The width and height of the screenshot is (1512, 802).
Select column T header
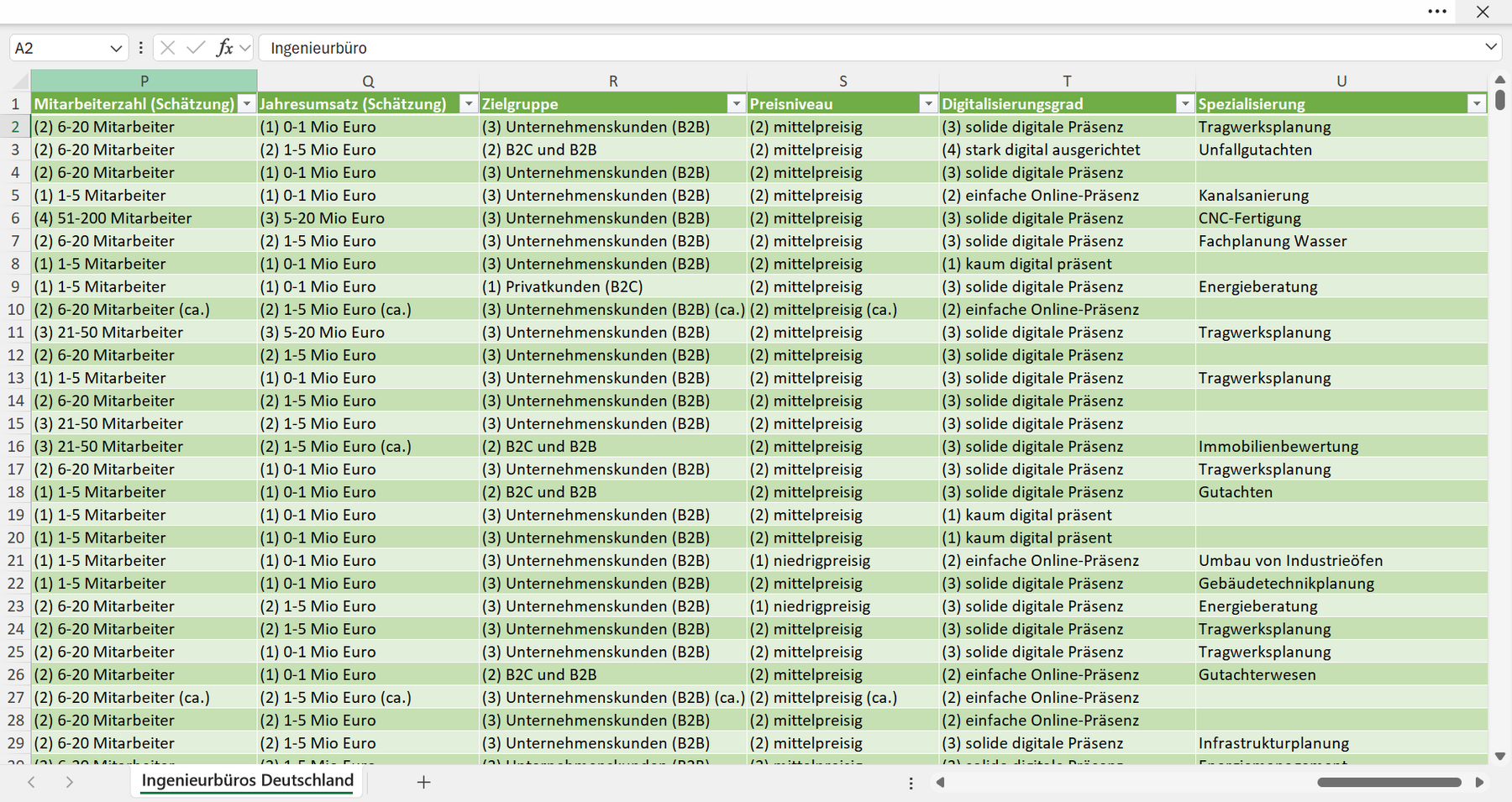(1067, 81)
